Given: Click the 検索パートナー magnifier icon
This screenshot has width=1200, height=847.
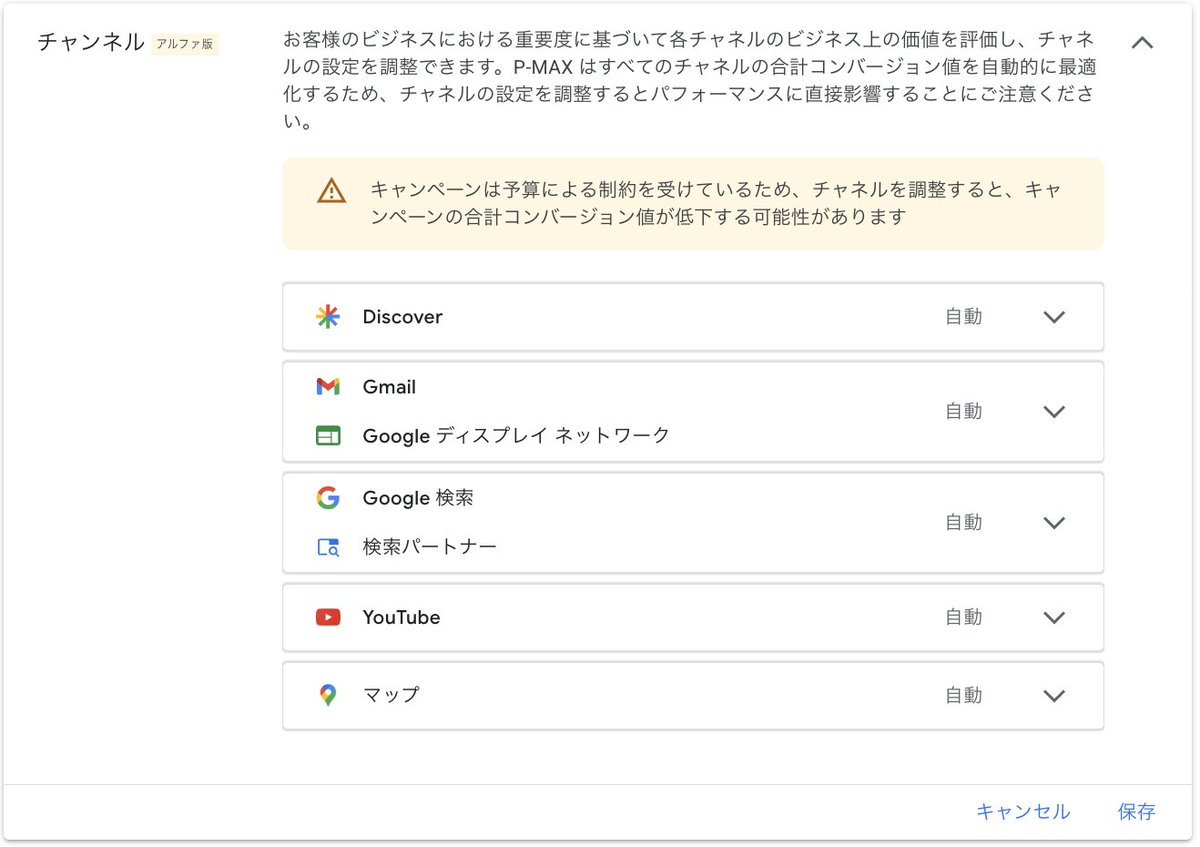Looking at the screenshot, I should [327, 547].
